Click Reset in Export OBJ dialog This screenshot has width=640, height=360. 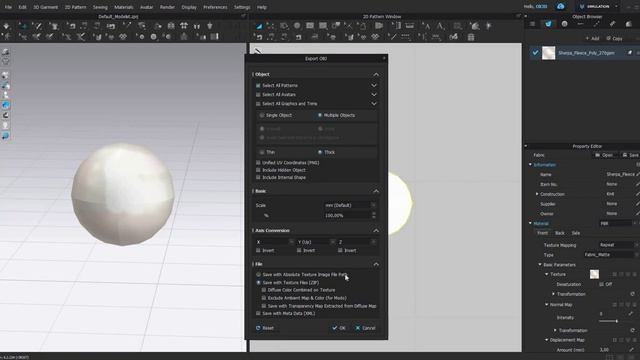[265, 328]
